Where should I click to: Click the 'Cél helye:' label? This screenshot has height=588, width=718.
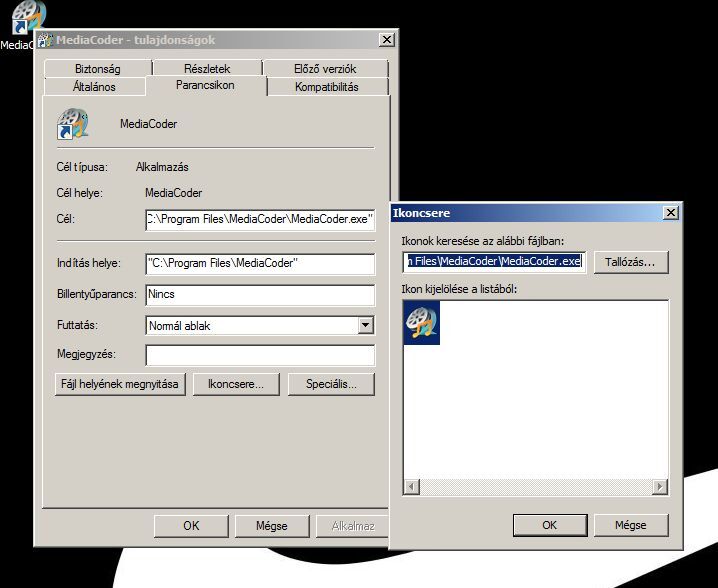80,193
